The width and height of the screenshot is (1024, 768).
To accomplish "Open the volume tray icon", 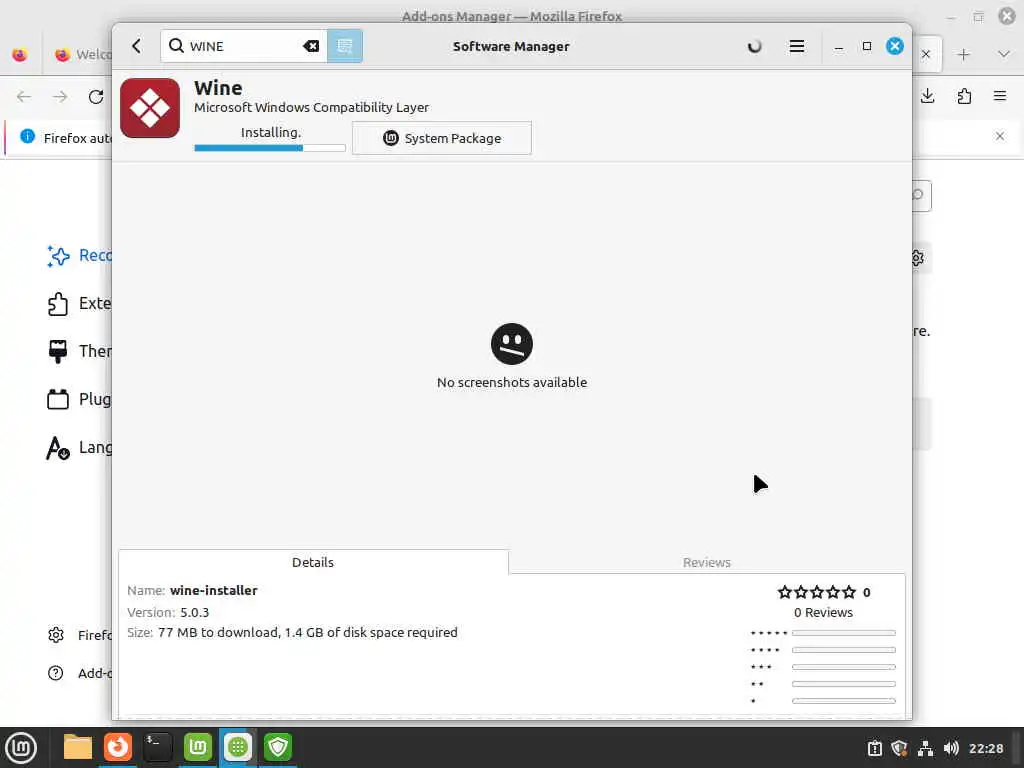I will (951, 748).
